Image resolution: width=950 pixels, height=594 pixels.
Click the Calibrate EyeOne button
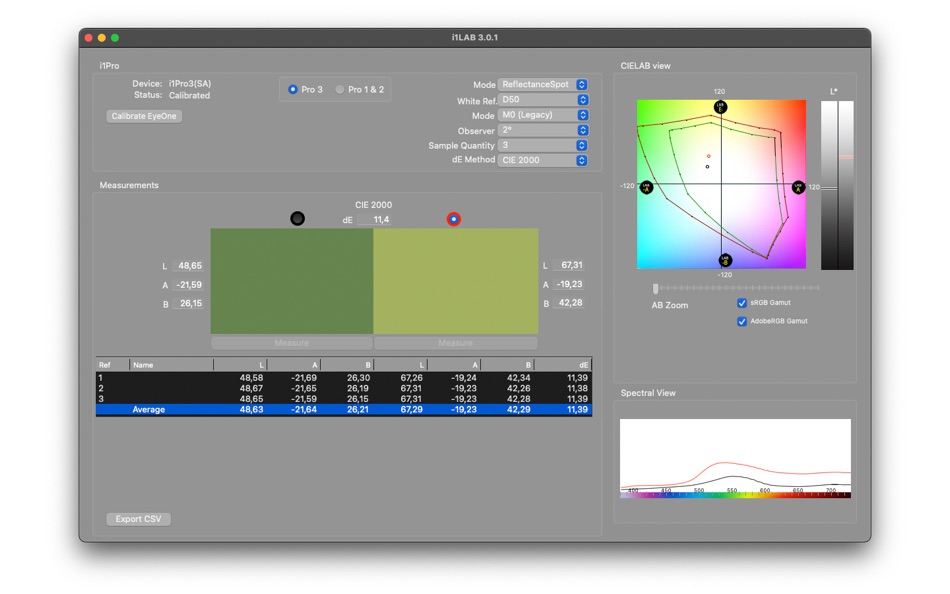coord(144,116)
